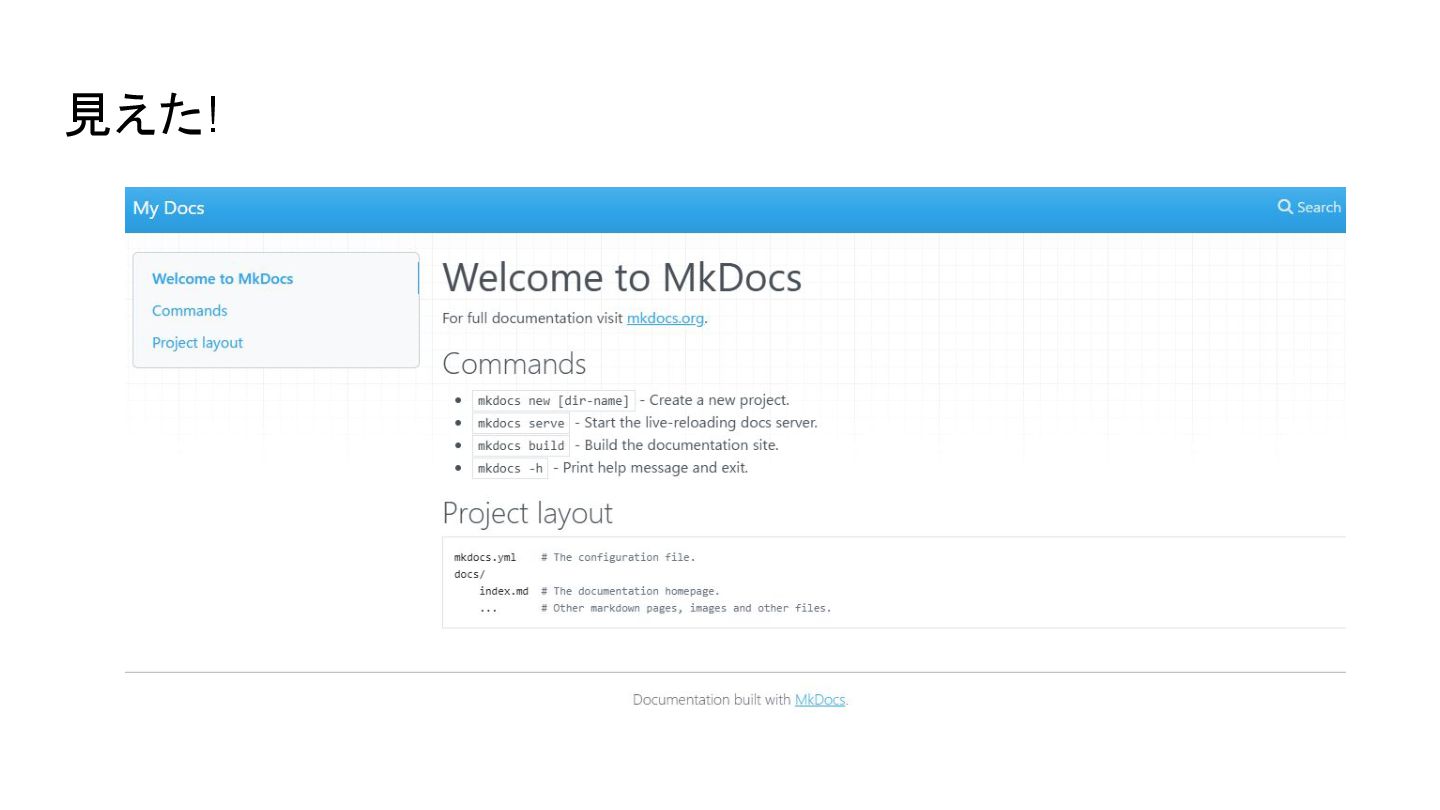Click 'Build the documentation site.' text

pos(681,445)
